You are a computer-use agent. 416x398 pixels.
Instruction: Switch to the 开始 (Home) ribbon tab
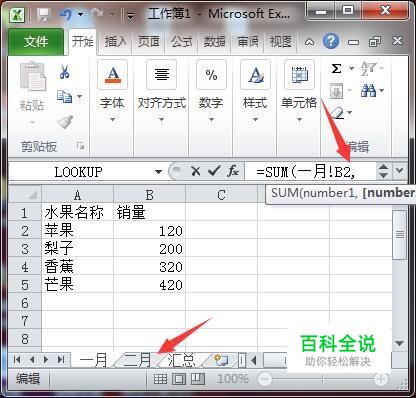click(x=83, y=42)
